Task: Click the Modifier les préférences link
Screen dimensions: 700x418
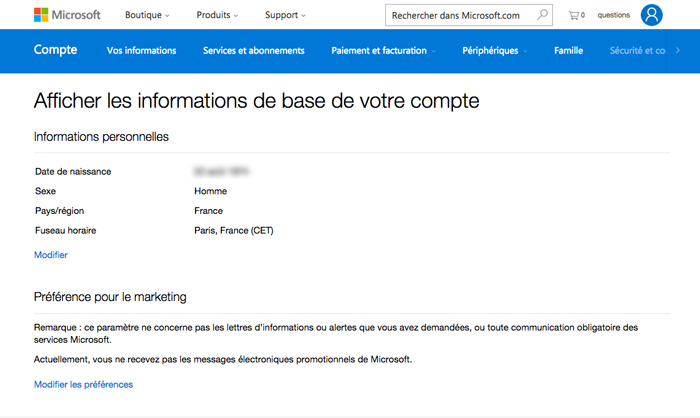Action: coord(83,384)
